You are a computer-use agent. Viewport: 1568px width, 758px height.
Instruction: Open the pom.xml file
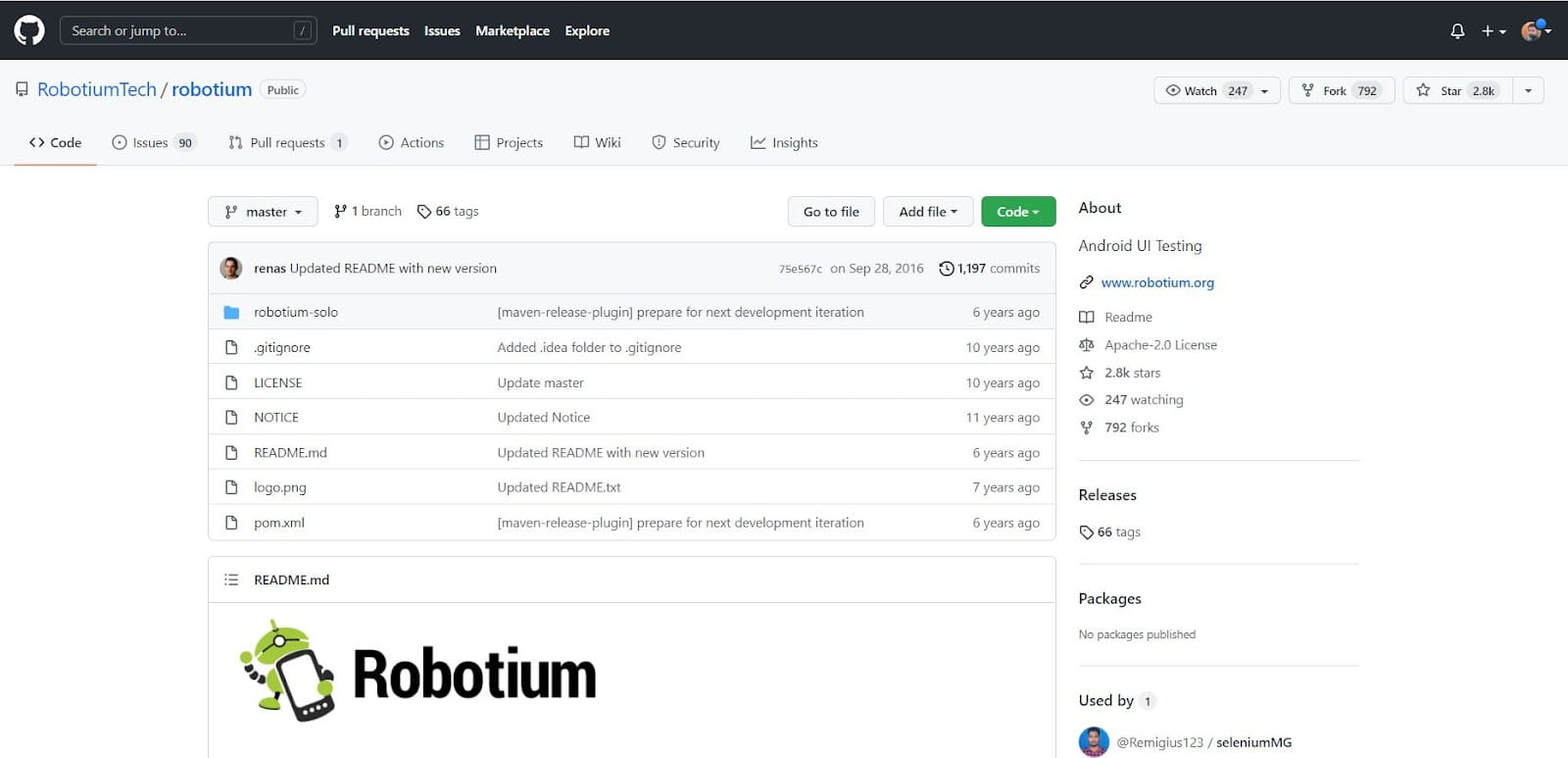279,523
